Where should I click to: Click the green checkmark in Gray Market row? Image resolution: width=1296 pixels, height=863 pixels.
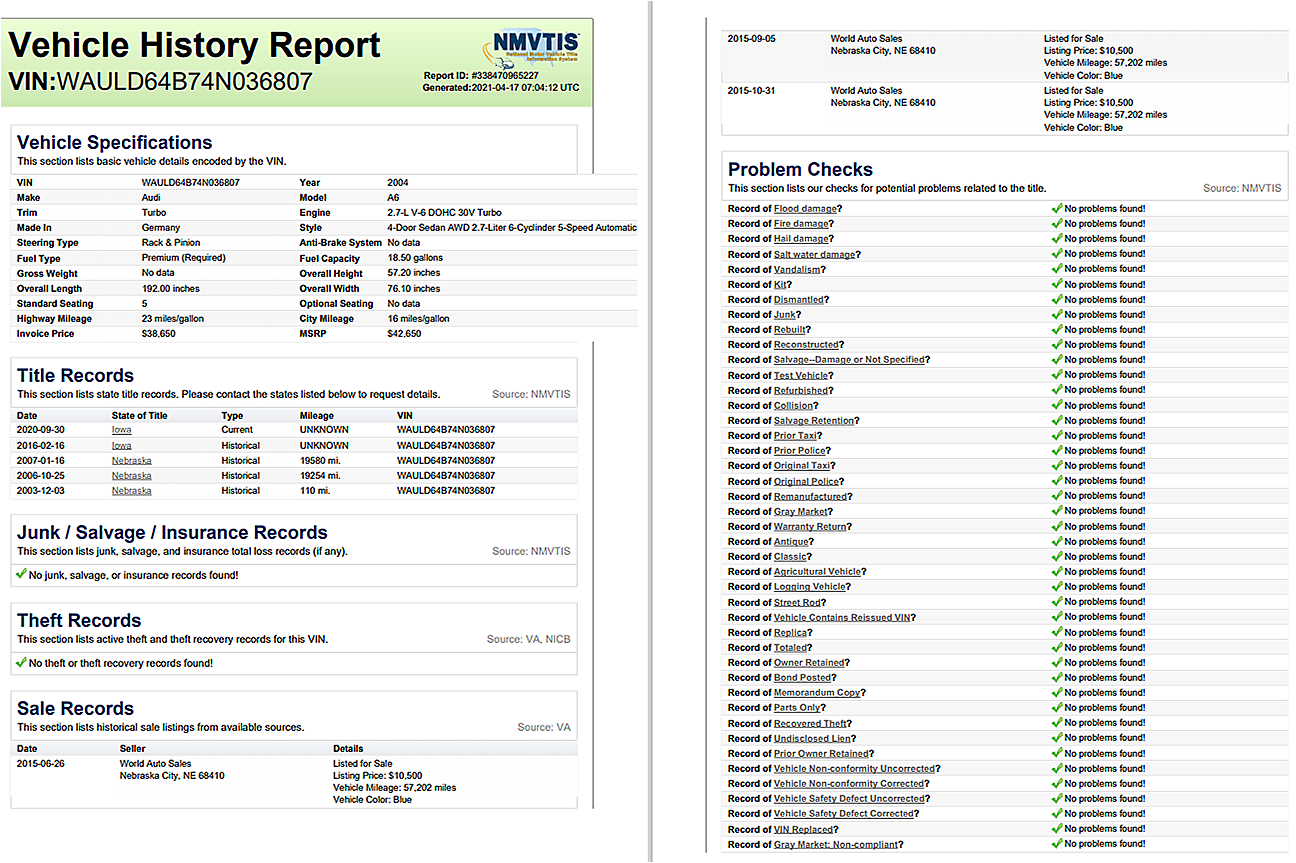click(1057, 511)
